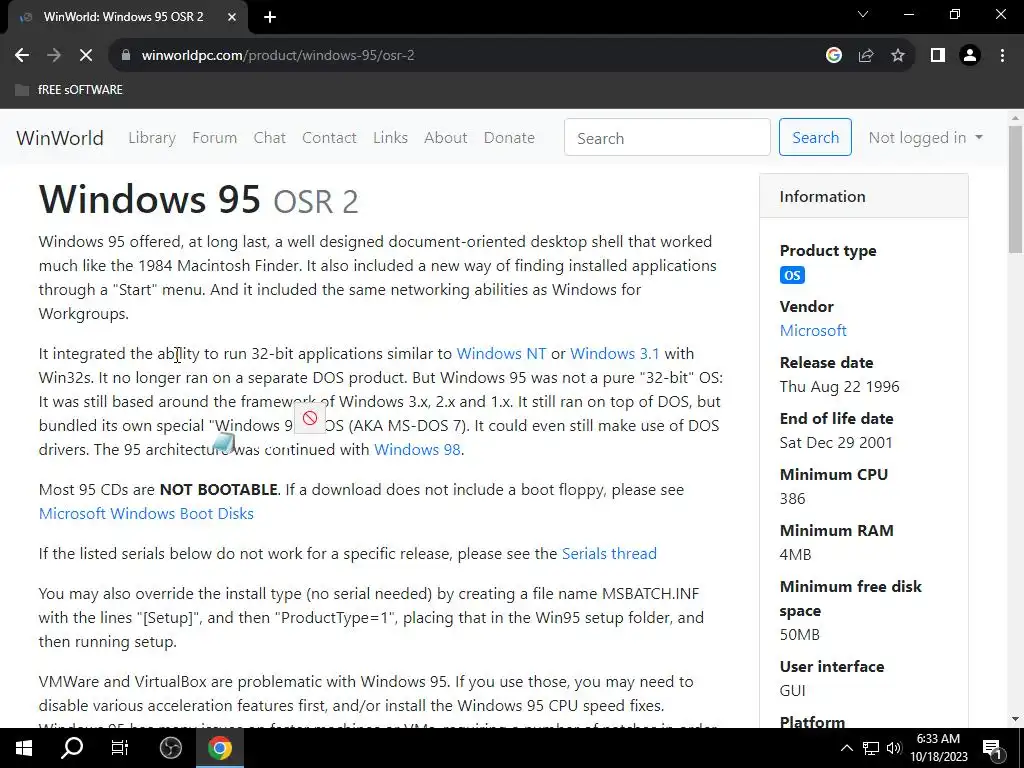Stop loading the page

86,56
